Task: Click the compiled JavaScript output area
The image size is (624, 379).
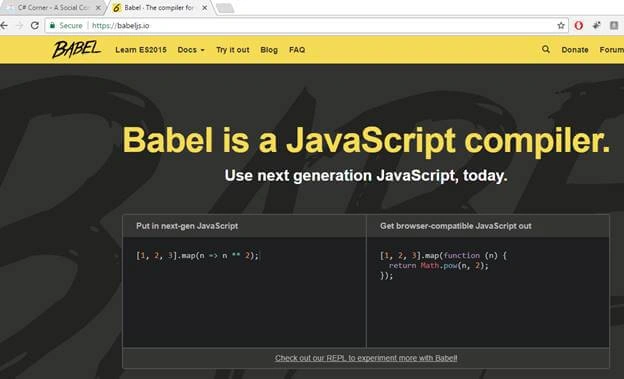Action: click(488, 293)
